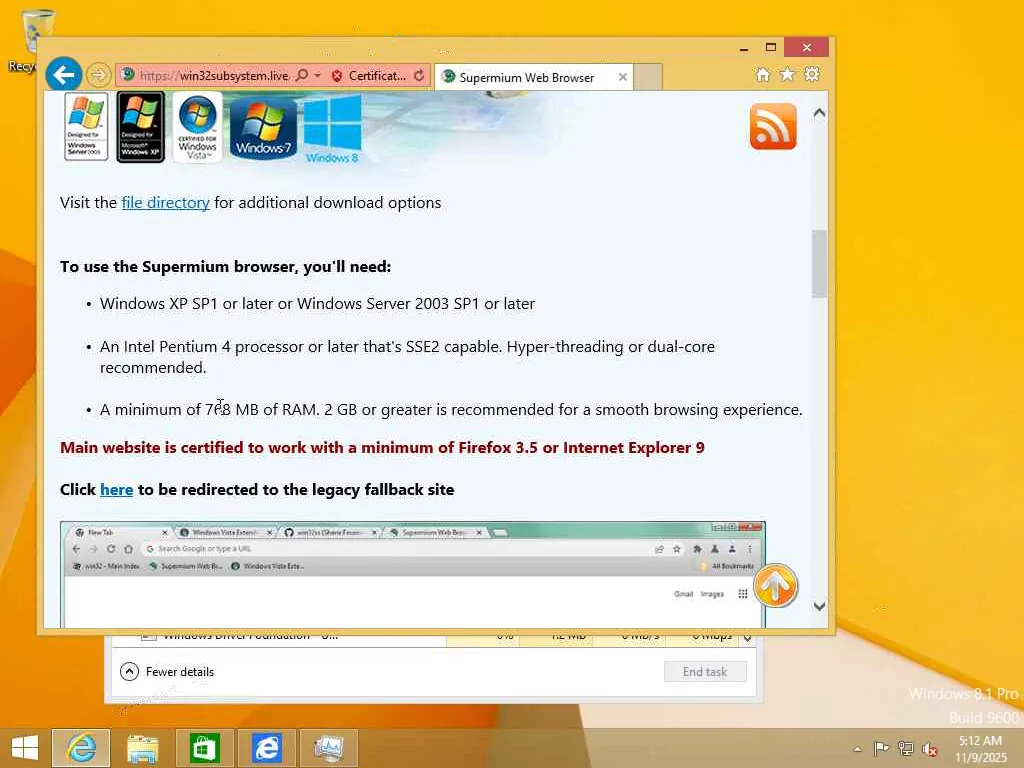This screenshot has height=768, width=1024.
Task: Click the Certificate error badge
Action: coord(368,76)
